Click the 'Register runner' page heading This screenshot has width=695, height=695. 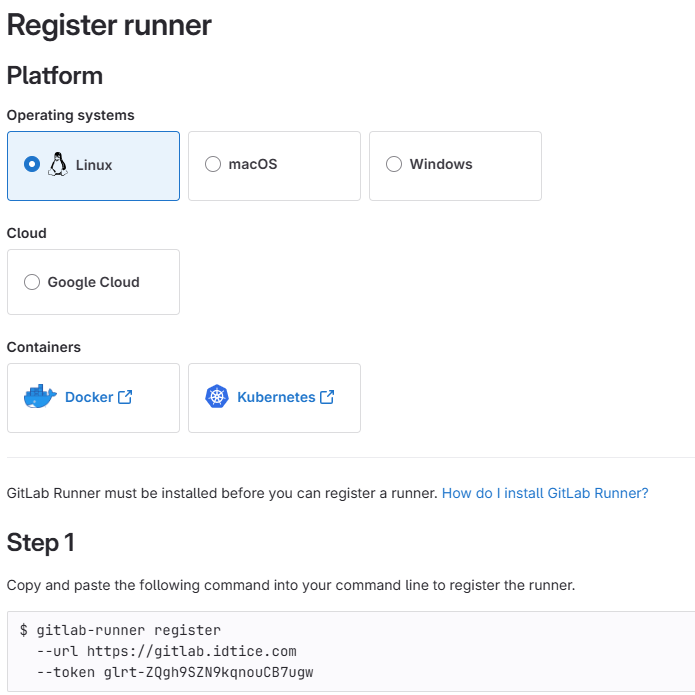[x=109, y=25]
